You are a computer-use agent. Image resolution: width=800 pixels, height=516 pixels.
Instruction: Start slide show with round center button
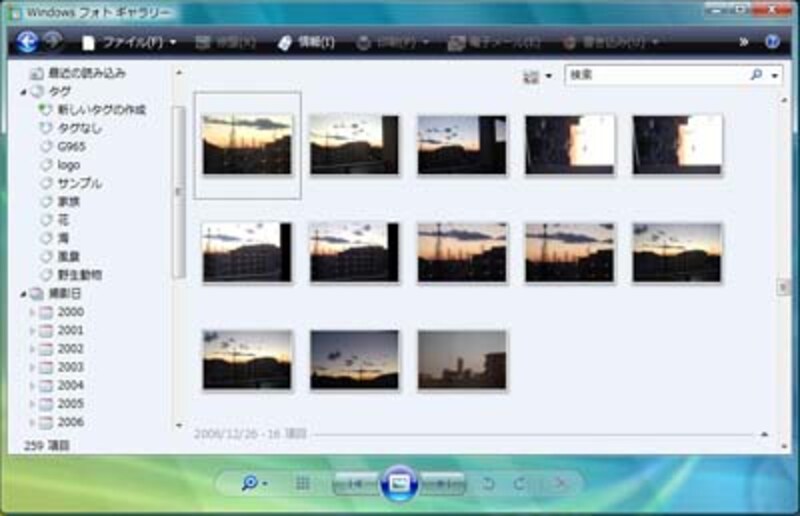click(x=399, y=482)
